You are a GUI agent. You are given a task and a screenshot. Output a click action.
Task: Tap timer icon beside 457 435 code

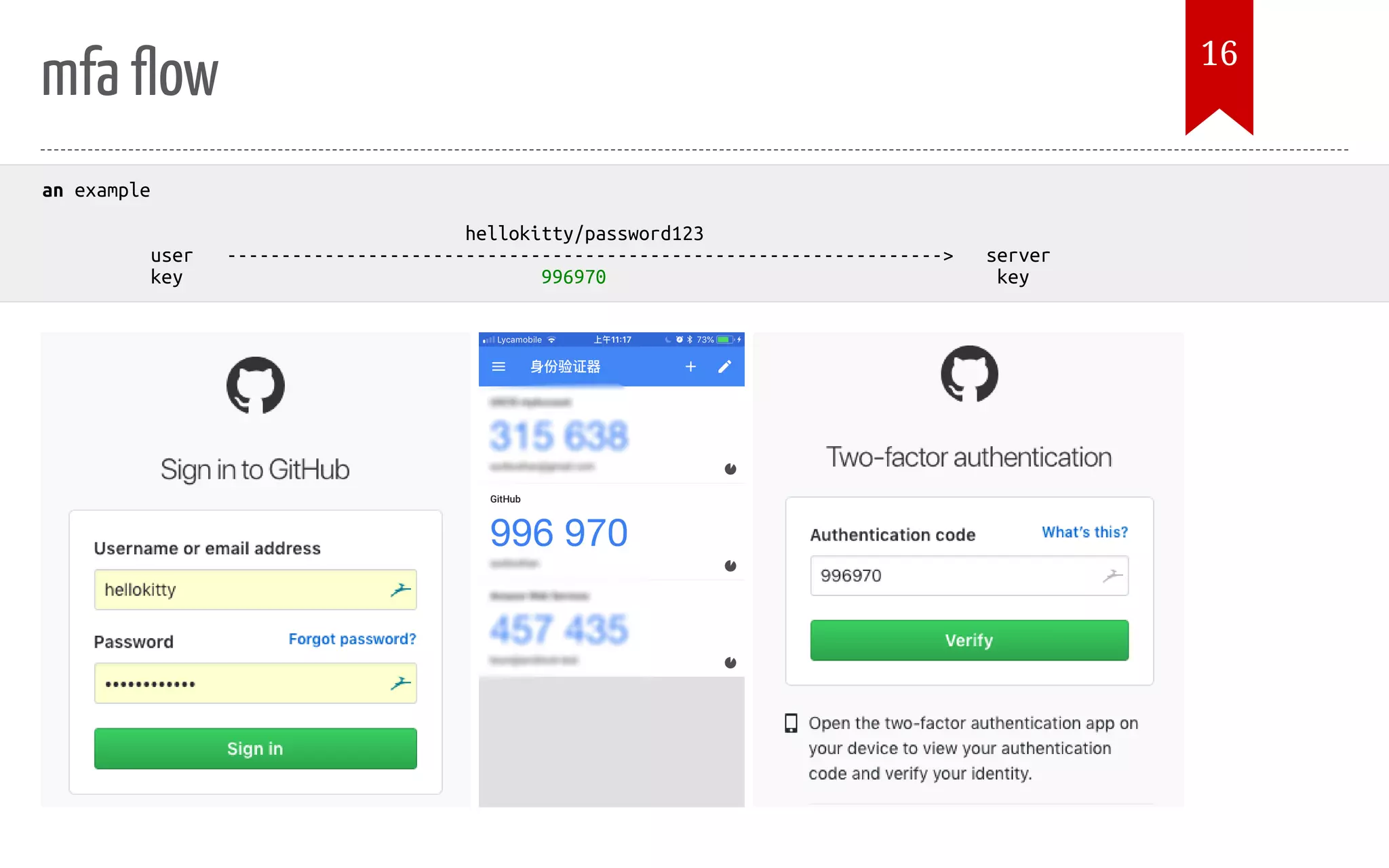(x=730, y=663)
